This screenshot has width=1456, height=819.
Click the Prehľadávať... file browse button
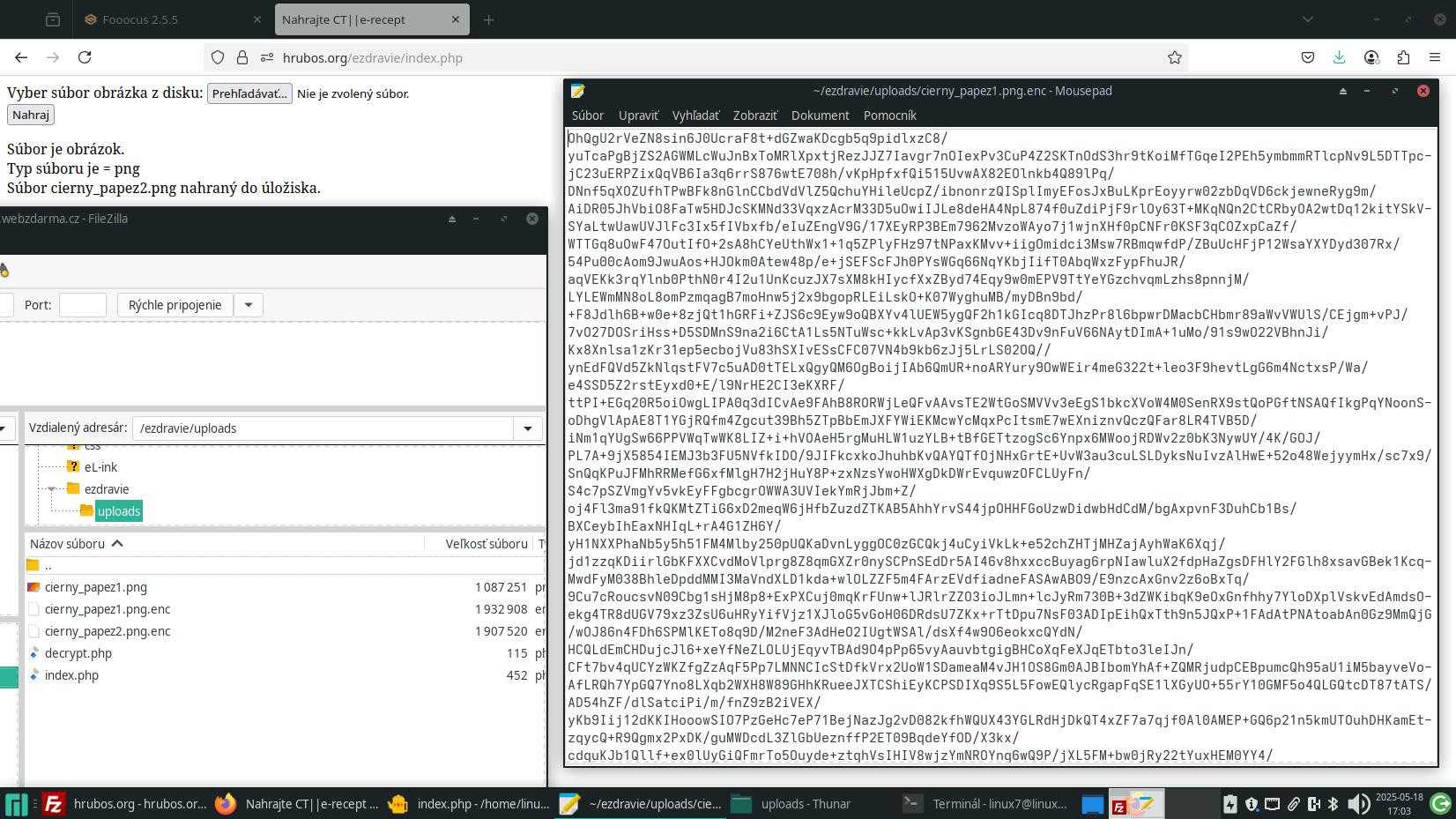(249, 93)
